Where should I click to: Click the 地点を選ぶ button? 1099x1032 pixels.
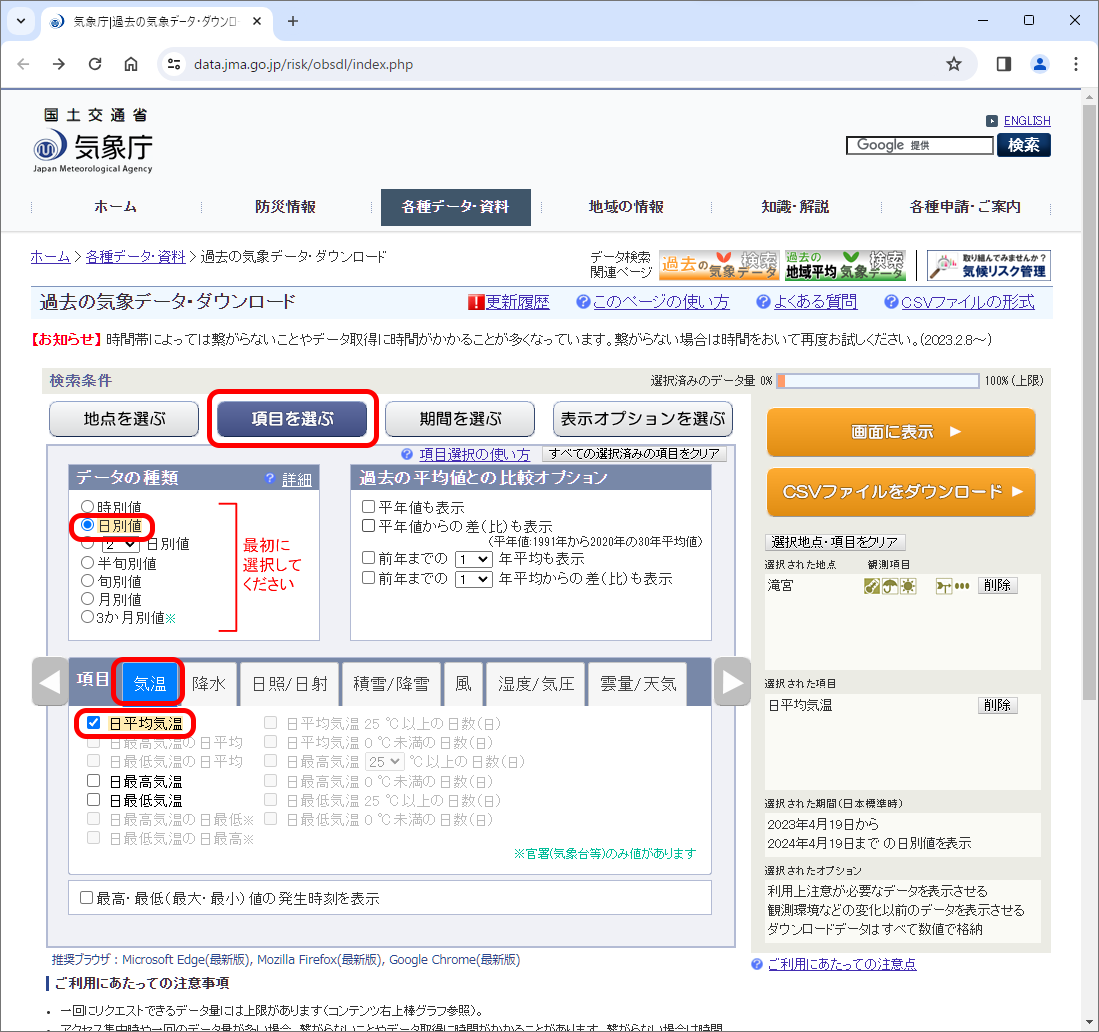(x=124, y=419)
